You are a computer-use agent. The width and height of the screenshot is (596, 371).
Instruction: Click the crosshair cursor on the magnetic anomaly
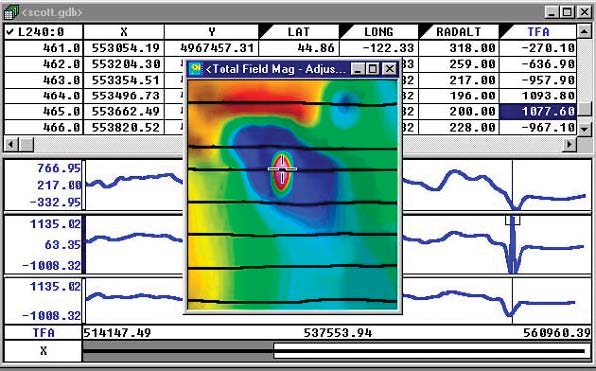[x=282, y=168]
